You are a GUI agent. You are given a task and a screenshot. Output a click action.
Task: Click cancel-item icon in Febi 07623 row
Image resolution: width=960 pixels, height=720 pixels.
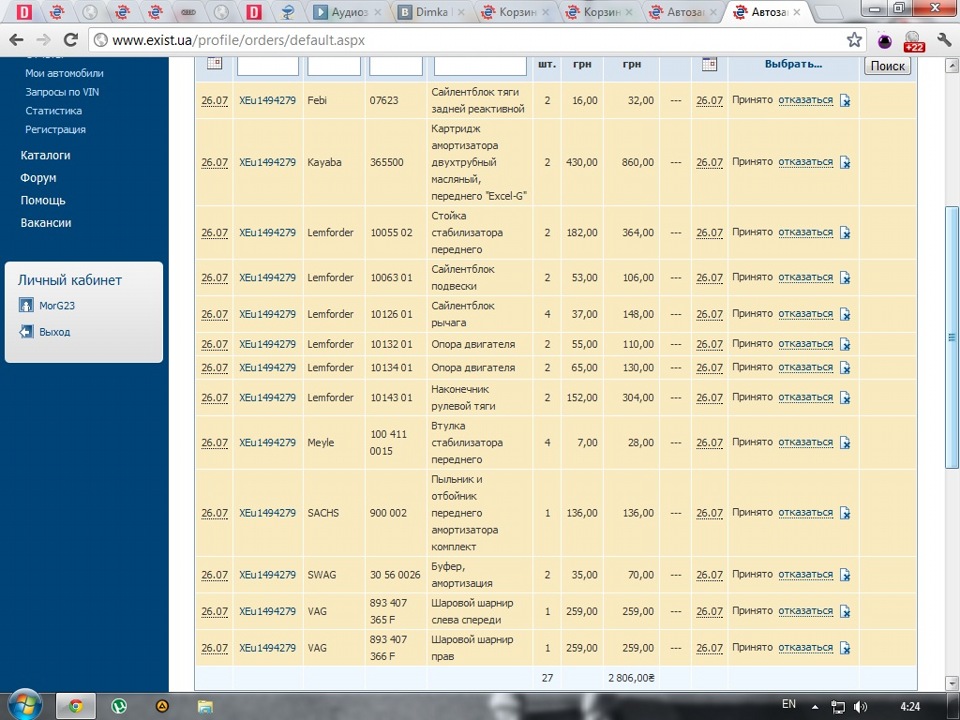pyautogui.click(x=845, y=100)
